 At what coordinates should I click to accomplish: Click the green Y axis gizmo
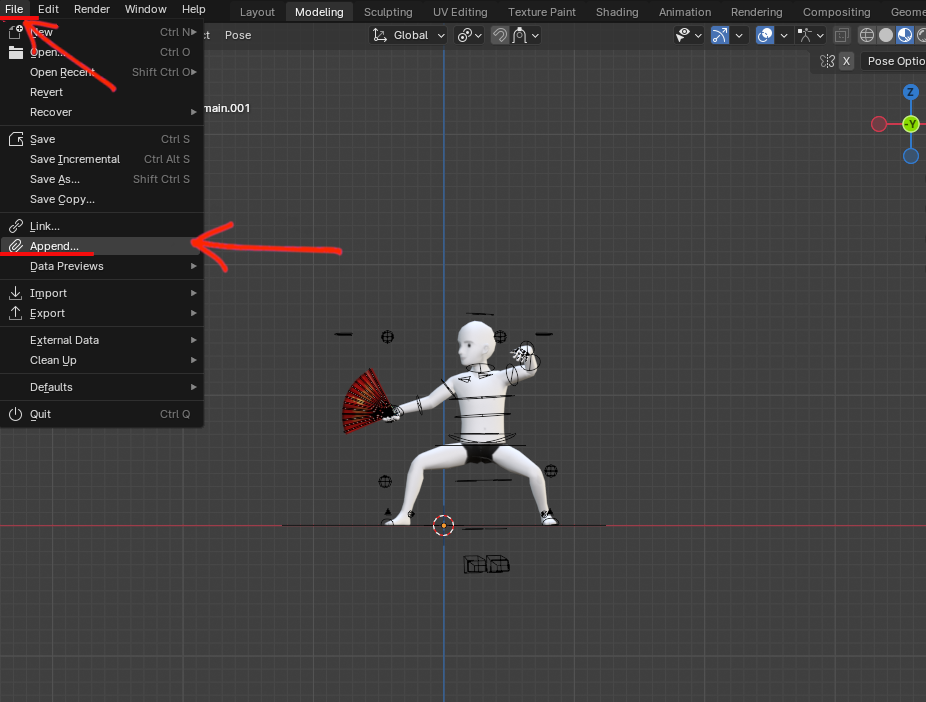910,124
